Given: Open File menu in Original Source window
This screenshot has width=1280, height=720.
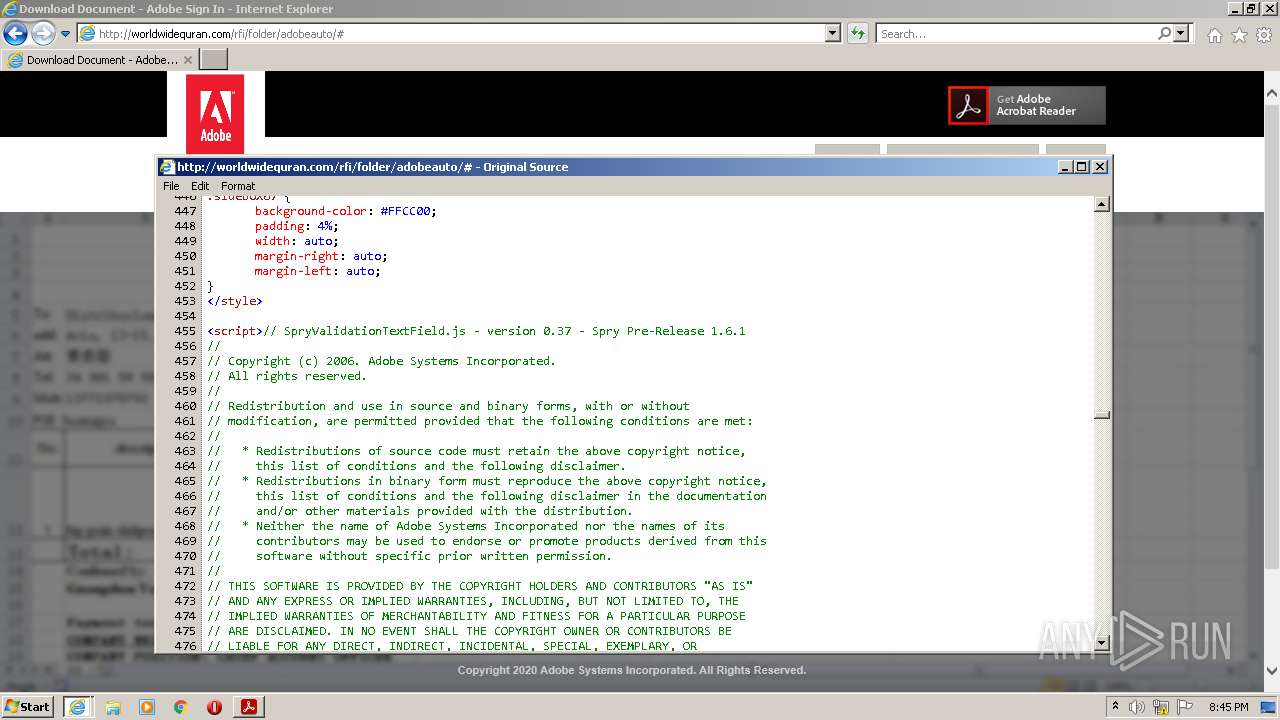Looking at the screenshot, I should click(171, 186).
